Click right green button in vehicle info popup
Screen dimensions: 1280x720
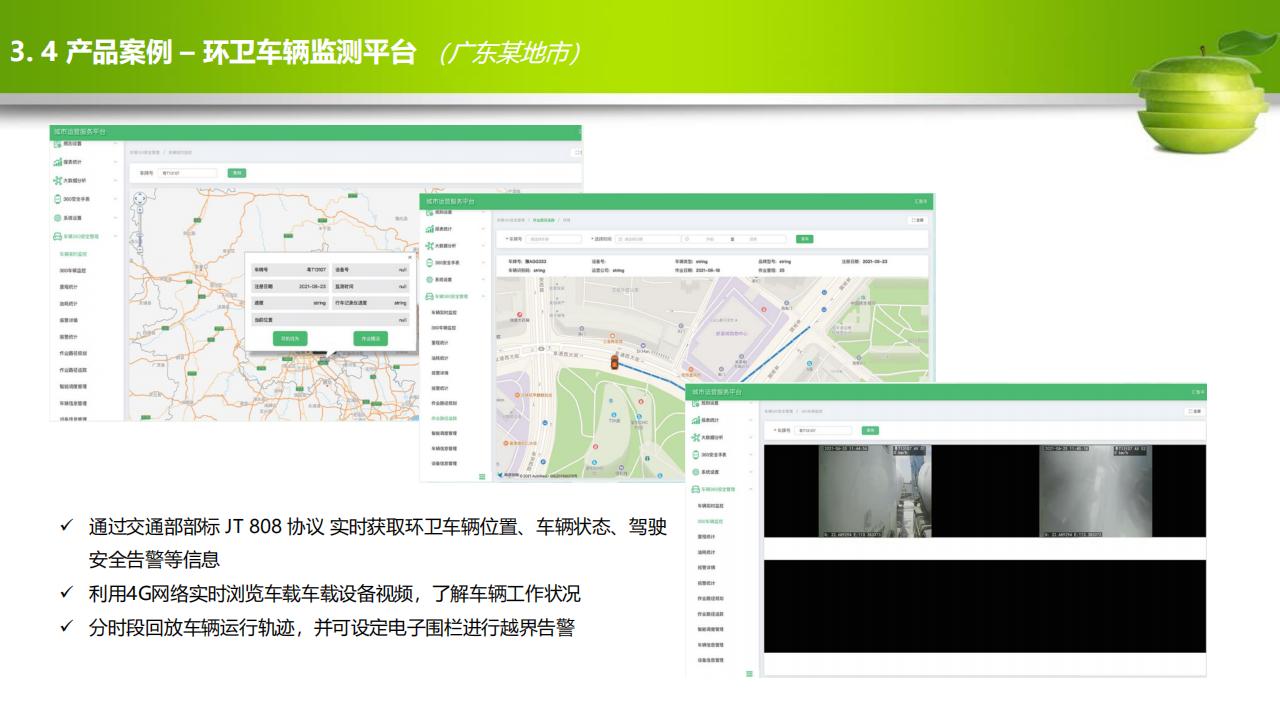point(371,338)
